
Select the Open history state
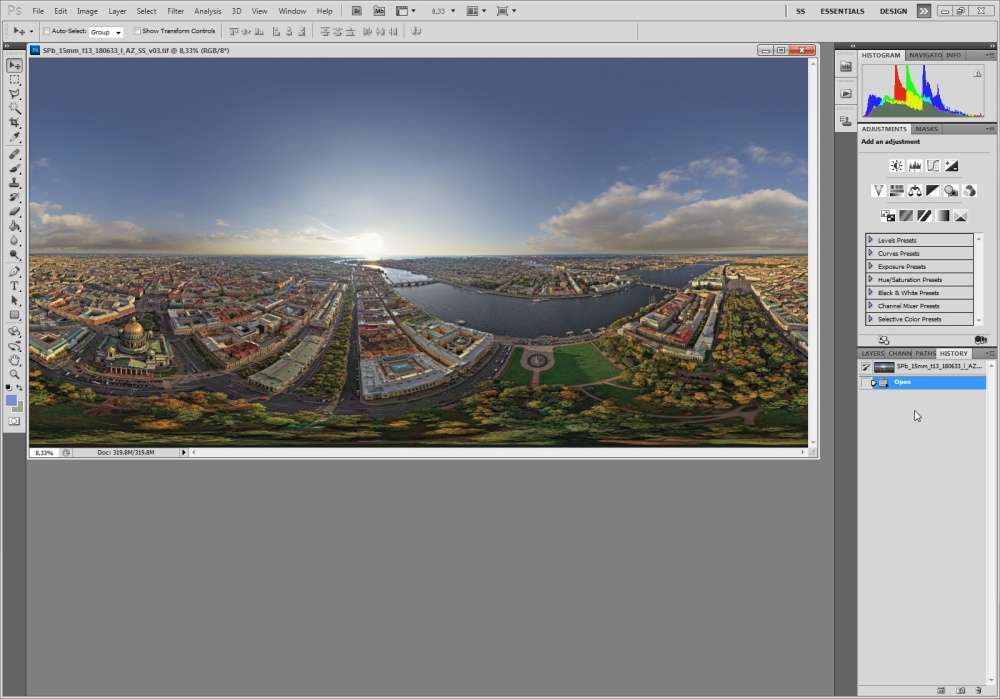click(x=903, y=382)
